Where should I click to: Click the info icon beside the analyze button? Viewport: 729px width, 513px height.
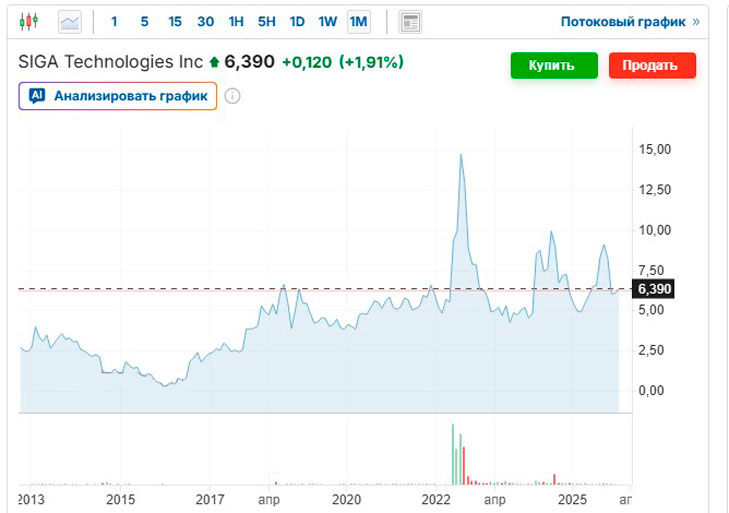tap(232, 96)
